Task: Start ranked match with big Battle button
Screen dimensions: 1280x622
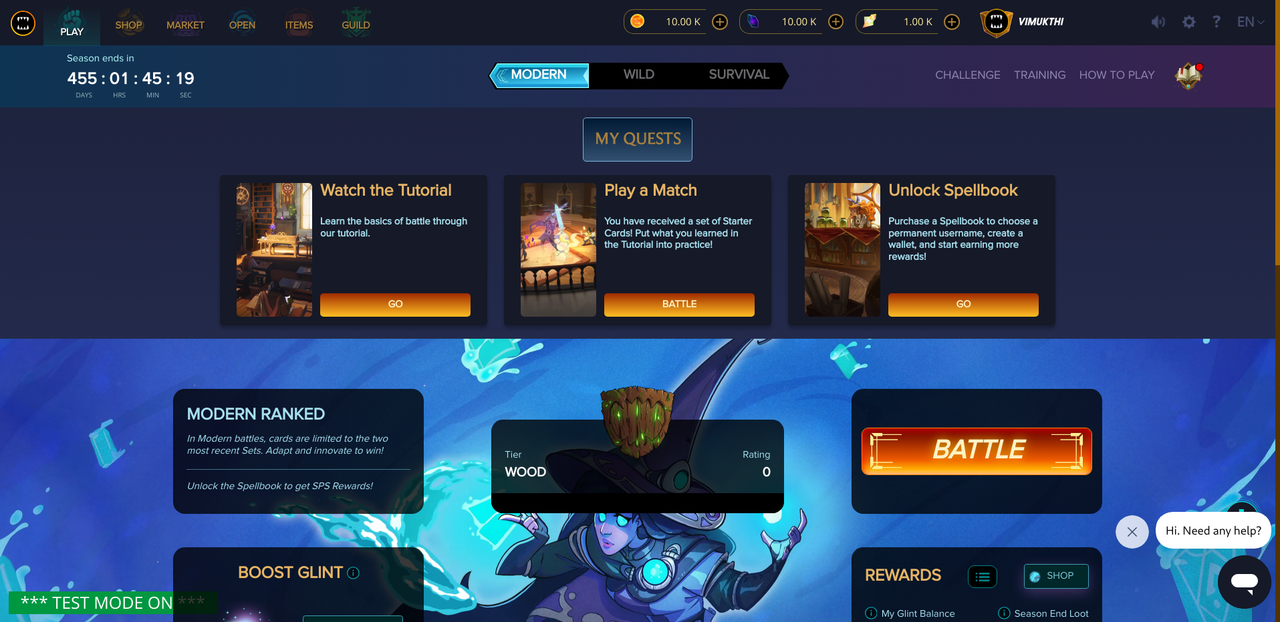Action: point(977,450)
